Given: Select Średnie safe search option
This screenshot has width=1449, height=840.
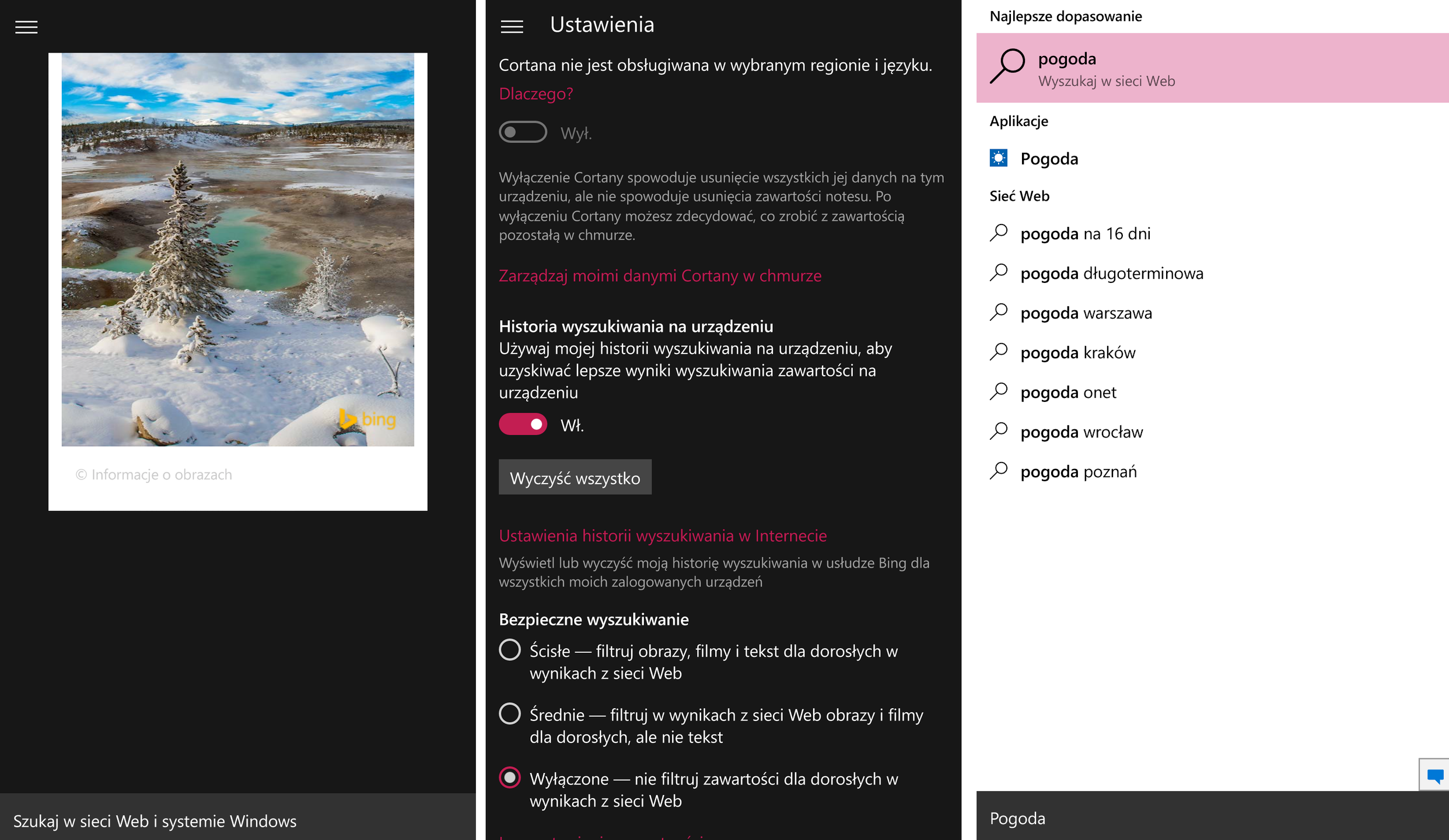Looking at the screenshot, I should pyautogui.click(x=510, y=713).
